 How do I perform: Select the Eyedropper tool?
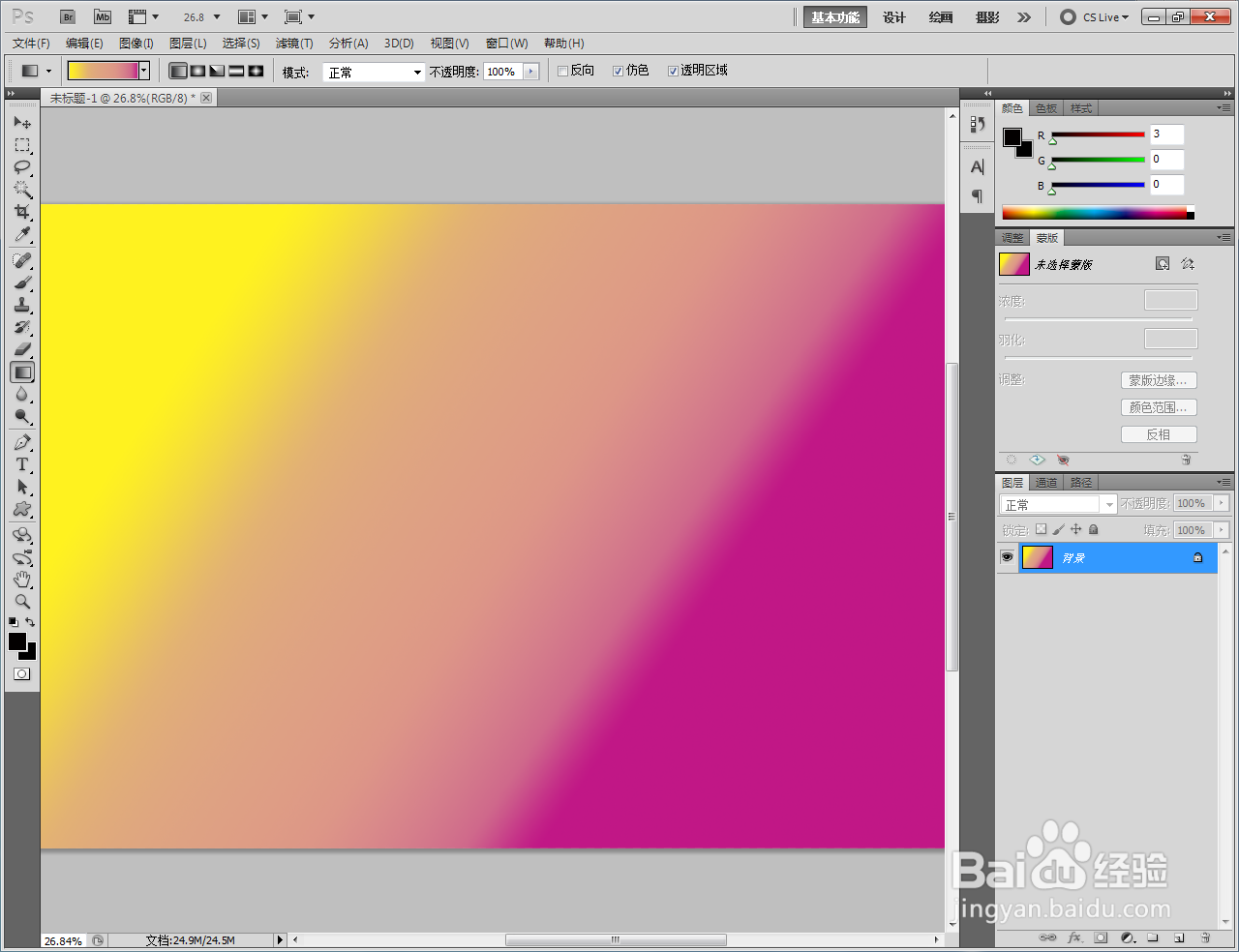tap(22, 234)
